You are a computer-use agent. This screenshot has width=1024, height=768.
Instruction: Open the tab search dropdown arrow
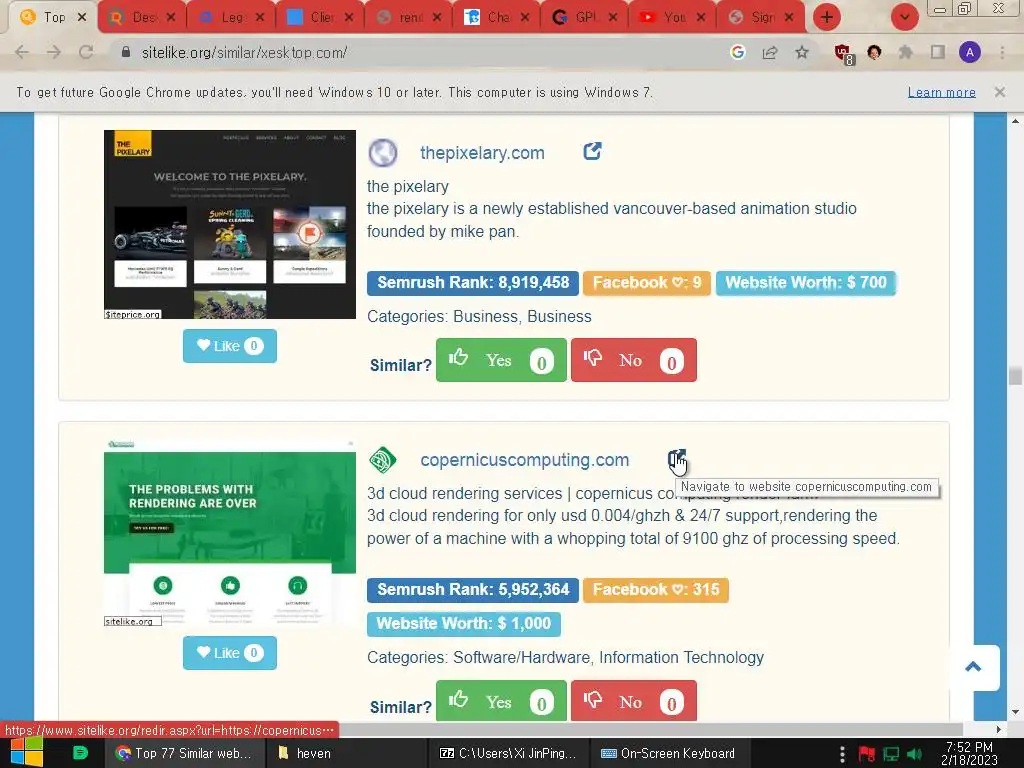tap(904, 17)
